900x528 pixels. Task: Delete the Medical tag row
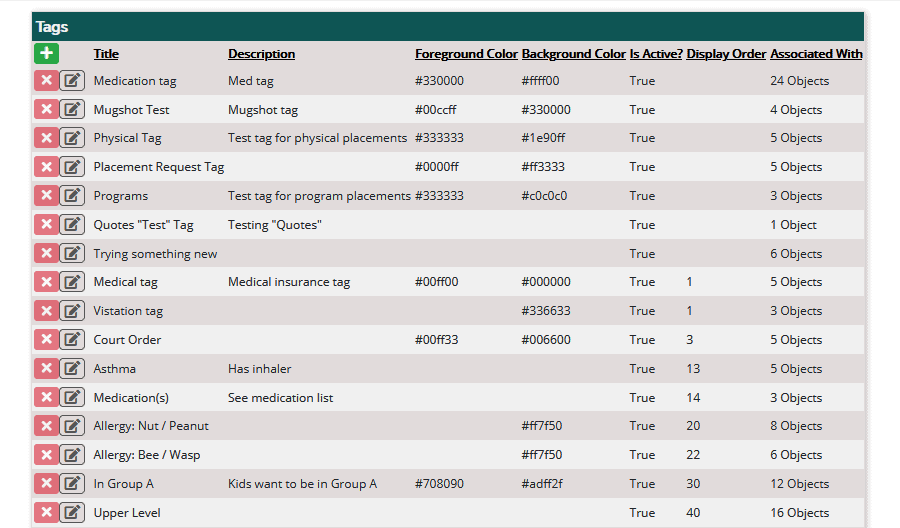click(46, 282)
